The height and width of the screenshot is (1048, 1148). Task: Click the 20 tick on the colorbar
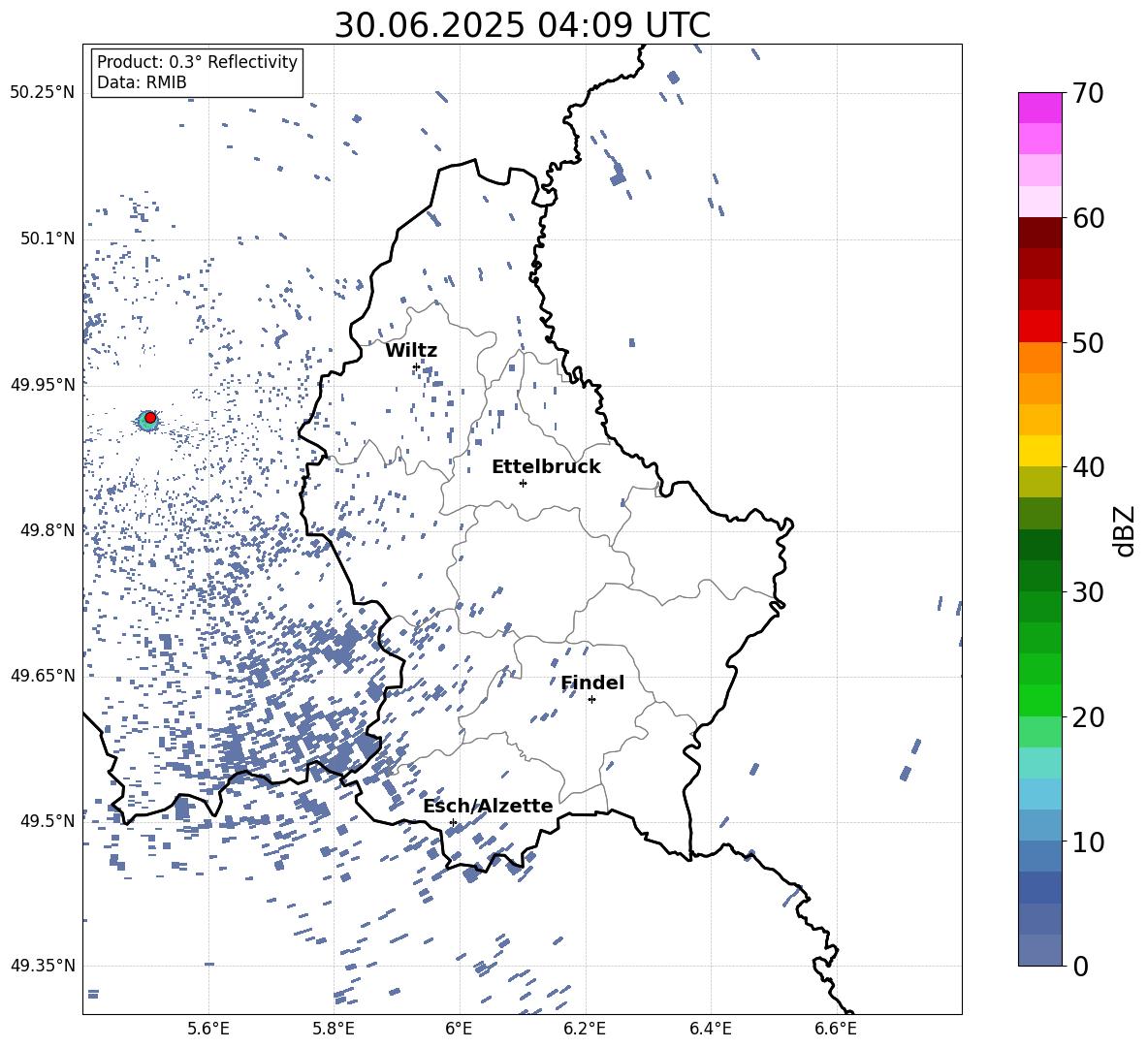click(x=1087, y=717)
